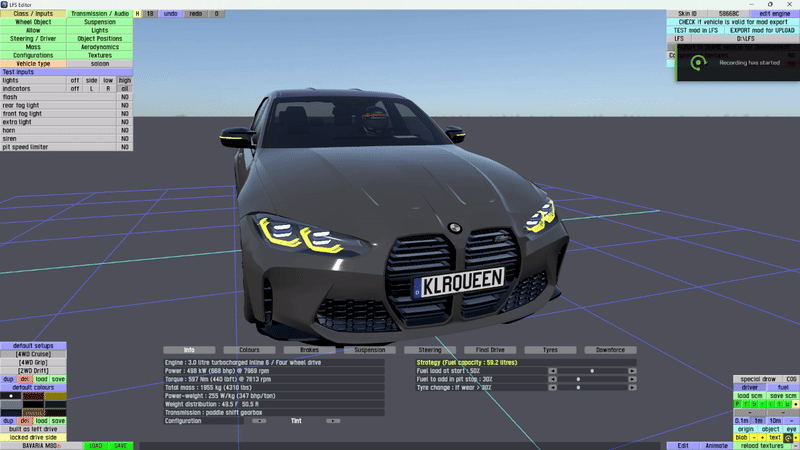Select the brown default colour swatch
Image resolution: width=800 pixels, height=450 pixels.
pyautogui.click(x=33, y=413)
